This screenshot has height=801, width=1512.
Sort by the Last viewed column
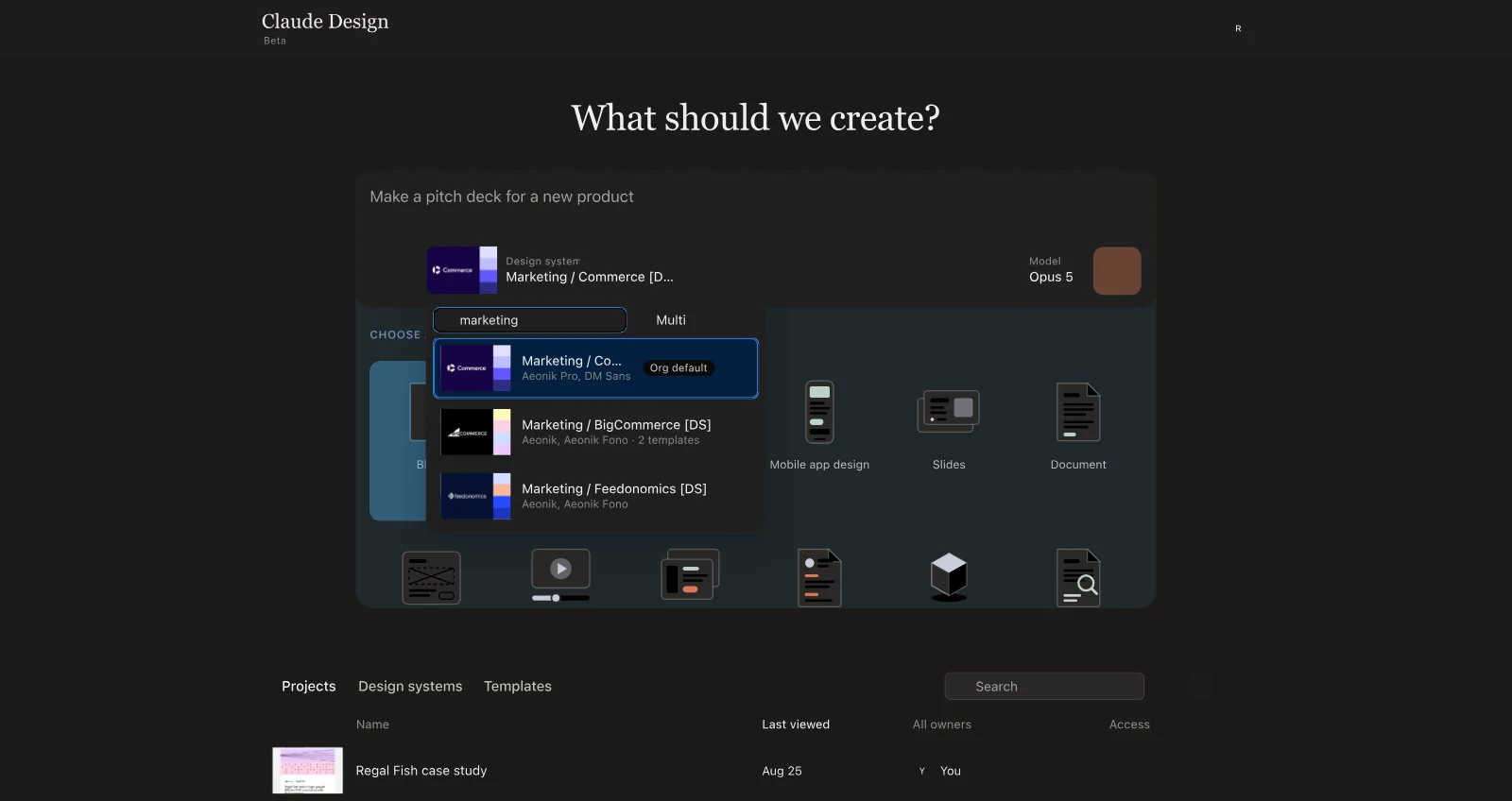[x=796, y=724]
